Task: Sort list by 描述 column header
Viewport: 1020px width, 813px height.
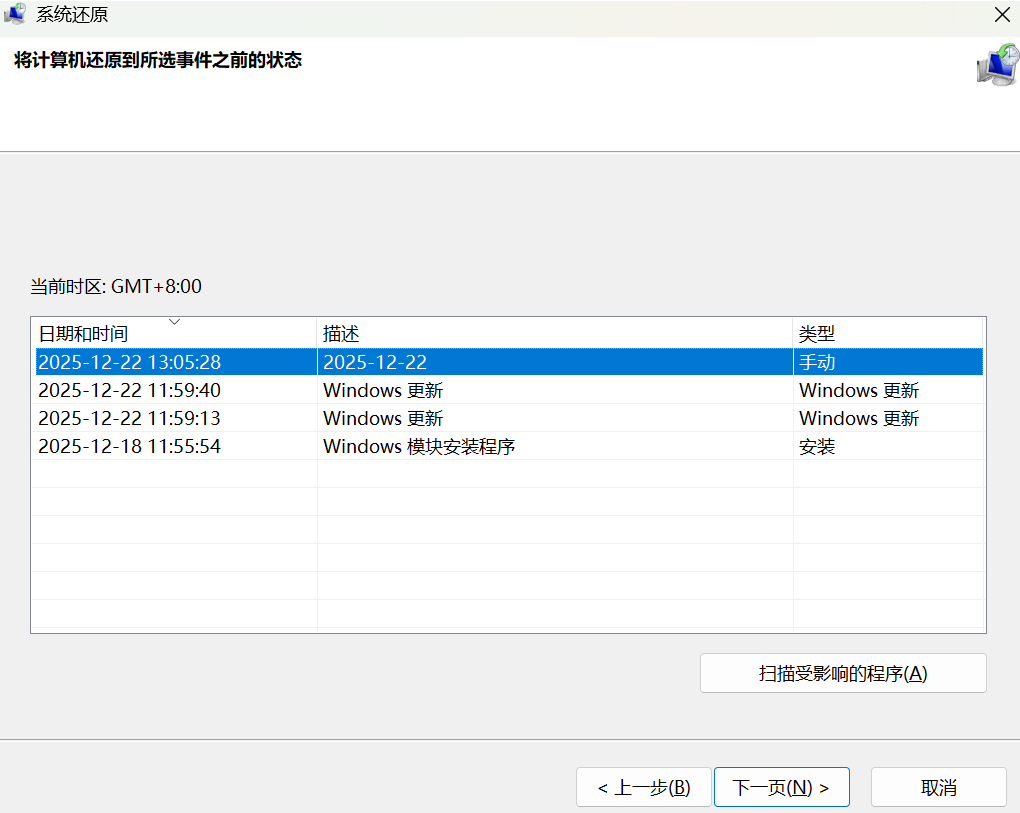Action: click(341, 334)
